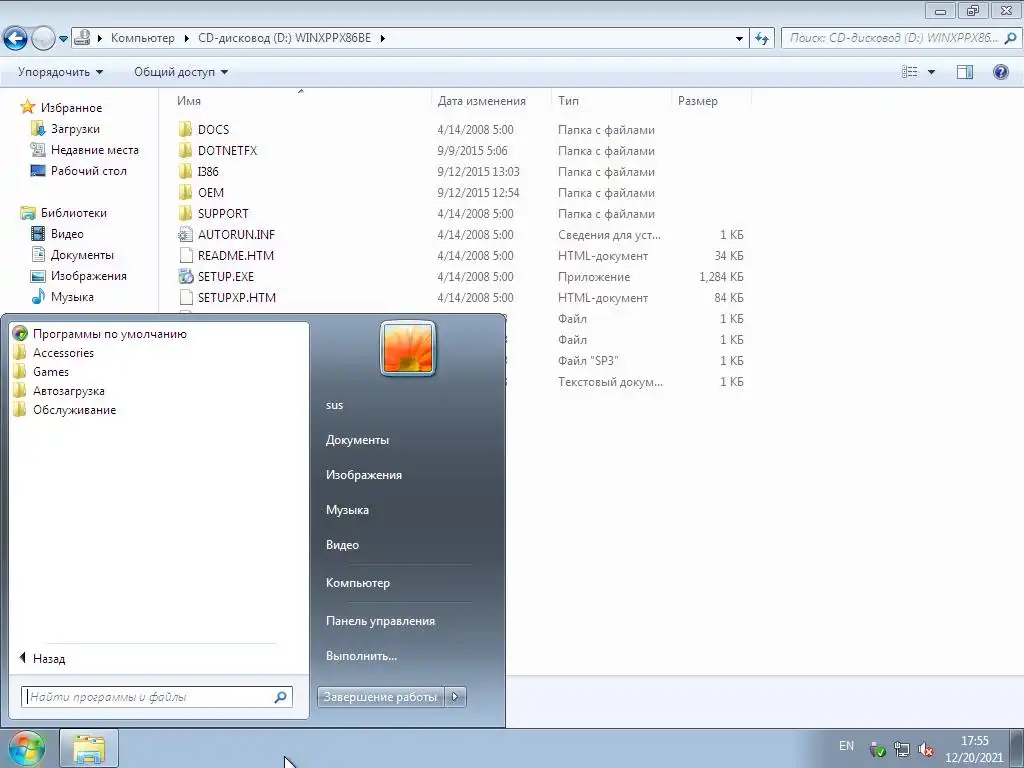Open Документы from Start menu right pane
The image size is (1024, 768).
click(357, 440)
